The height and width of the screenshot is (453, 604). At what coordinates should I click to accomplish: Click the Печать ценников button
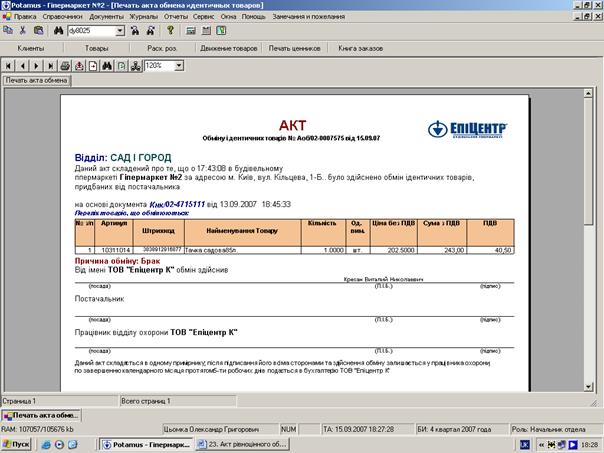click(x=294, y=49)
